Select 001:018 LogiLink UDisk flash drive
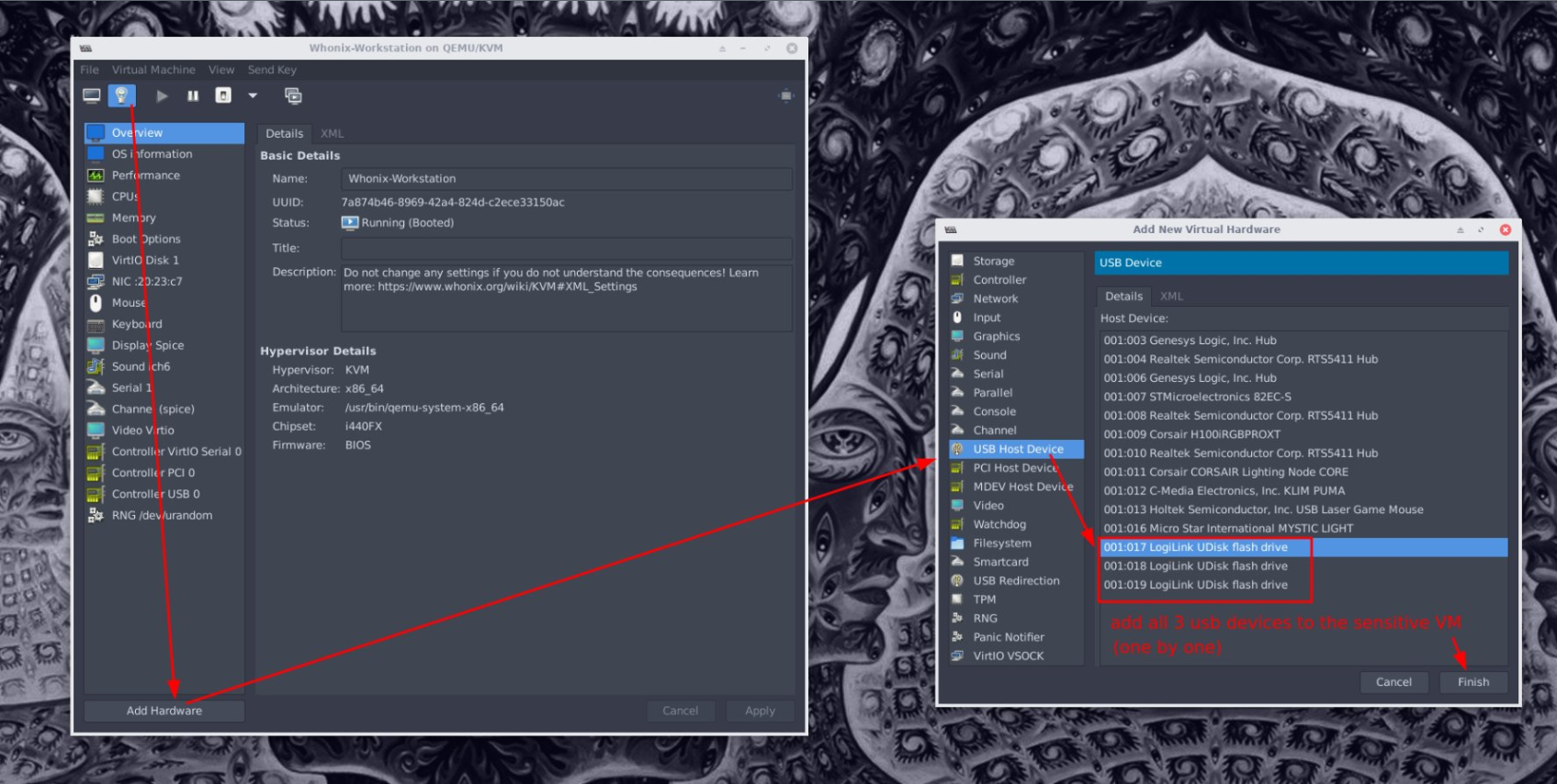This screenshot has width=1557, height=784. [1303, 566]
